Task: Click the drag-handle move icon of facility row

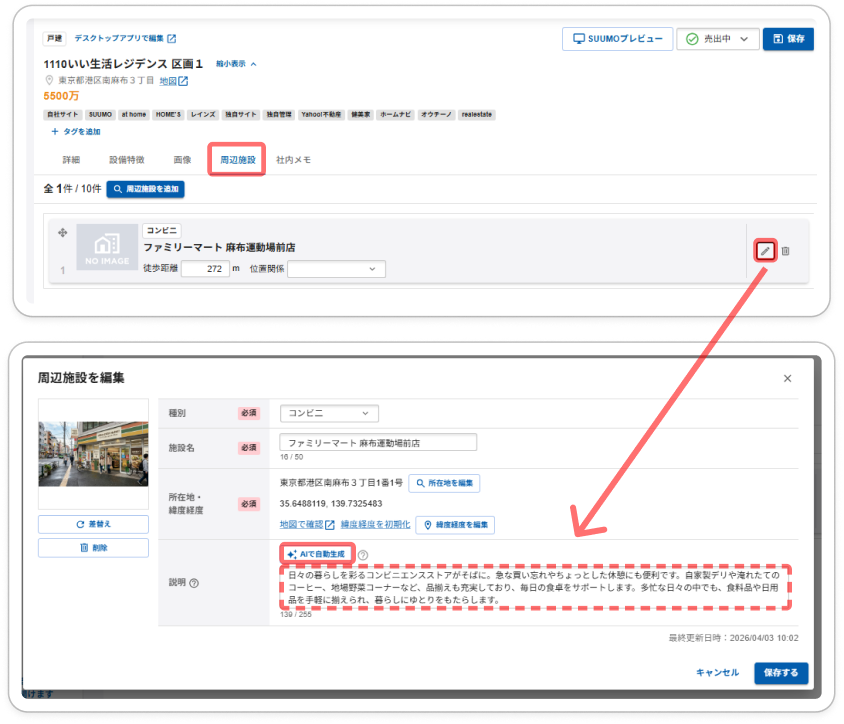Action: [62, 233]
